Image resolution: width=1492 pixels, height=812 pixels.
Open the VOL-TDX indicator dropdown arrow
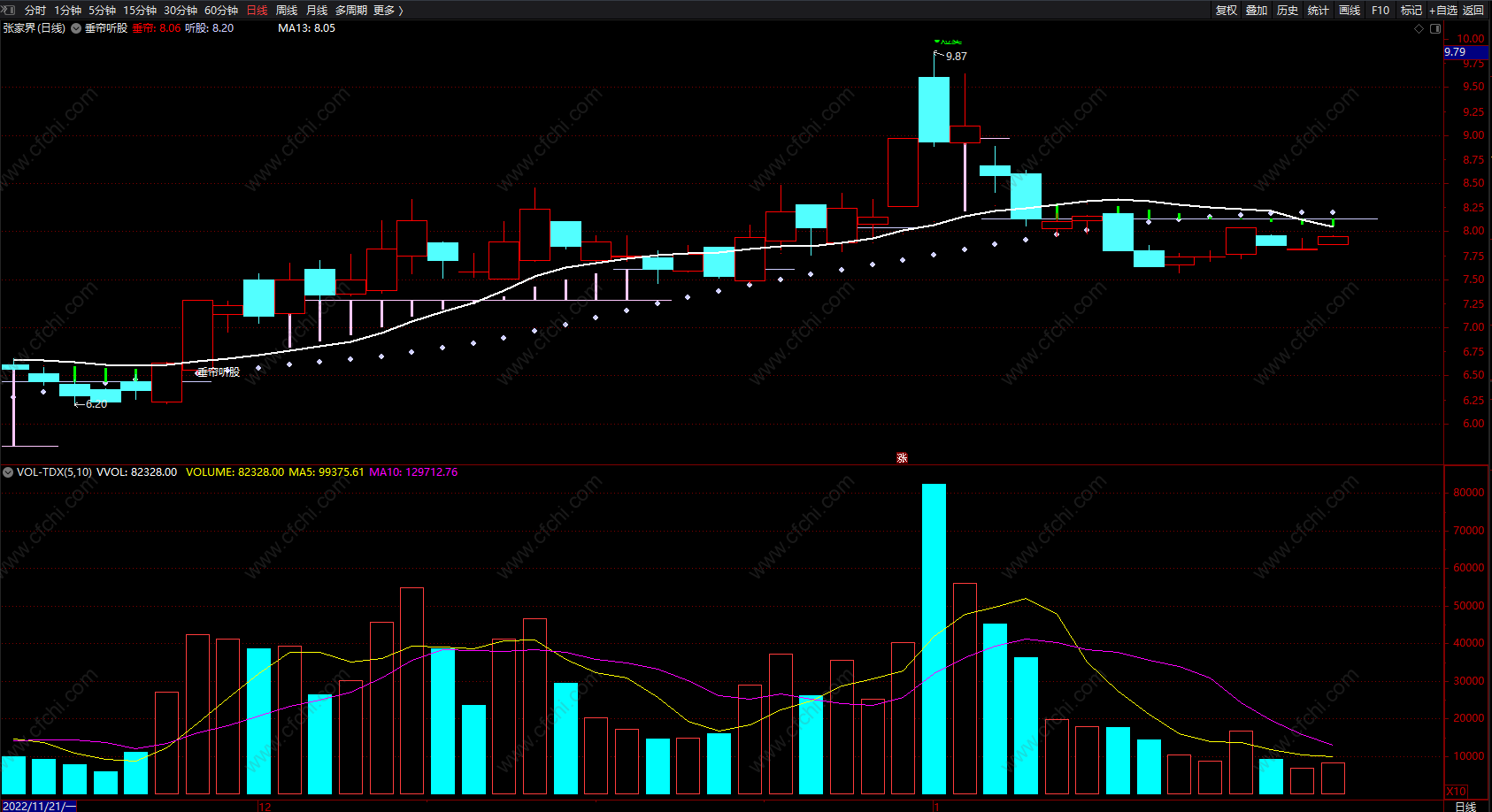click(x=8, y=472)
